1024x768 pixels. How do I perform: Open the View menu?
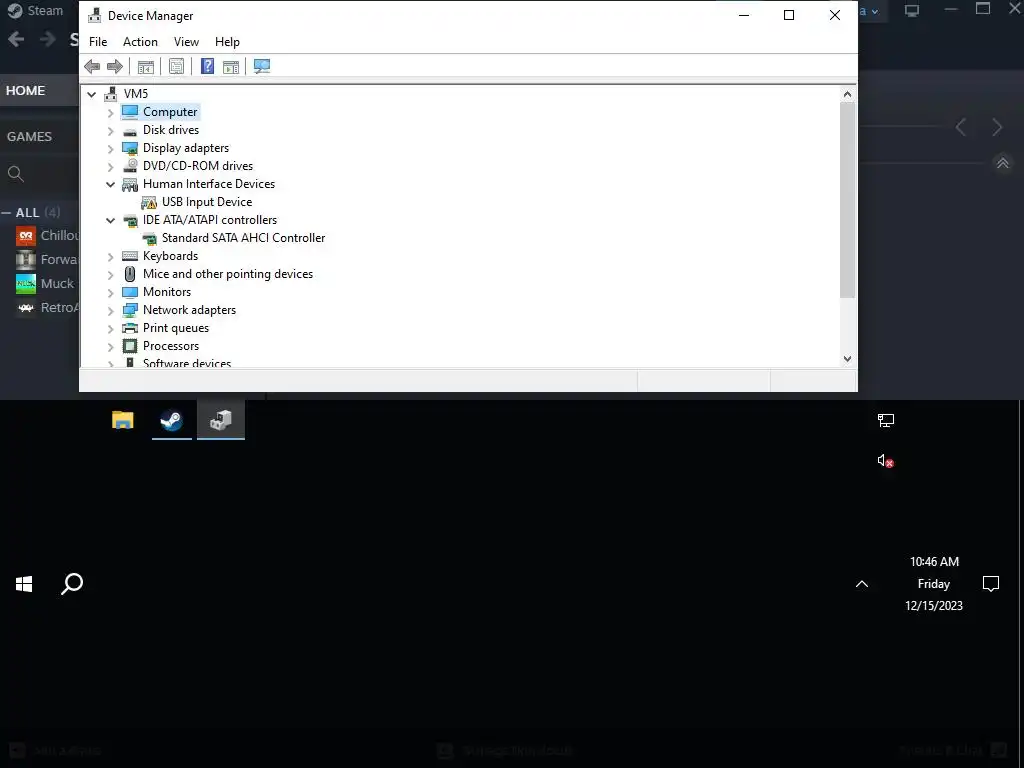(x=186, y=42)
